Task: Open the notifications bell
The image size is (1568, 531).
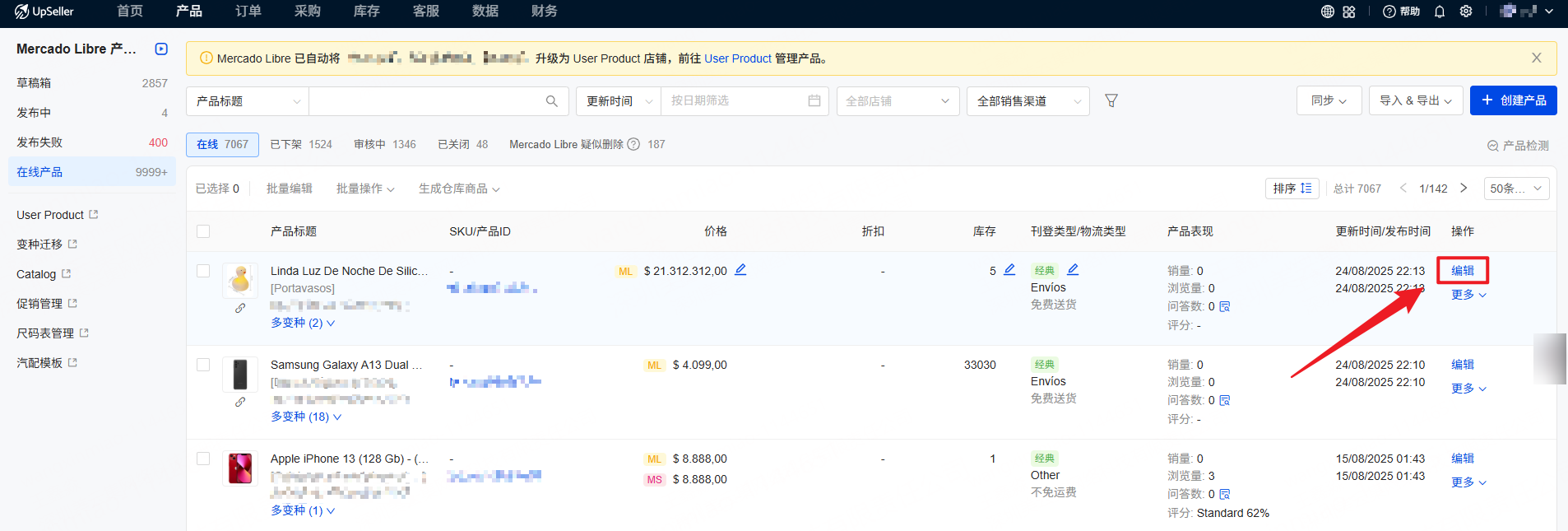Action: (x=1439, y=12)
